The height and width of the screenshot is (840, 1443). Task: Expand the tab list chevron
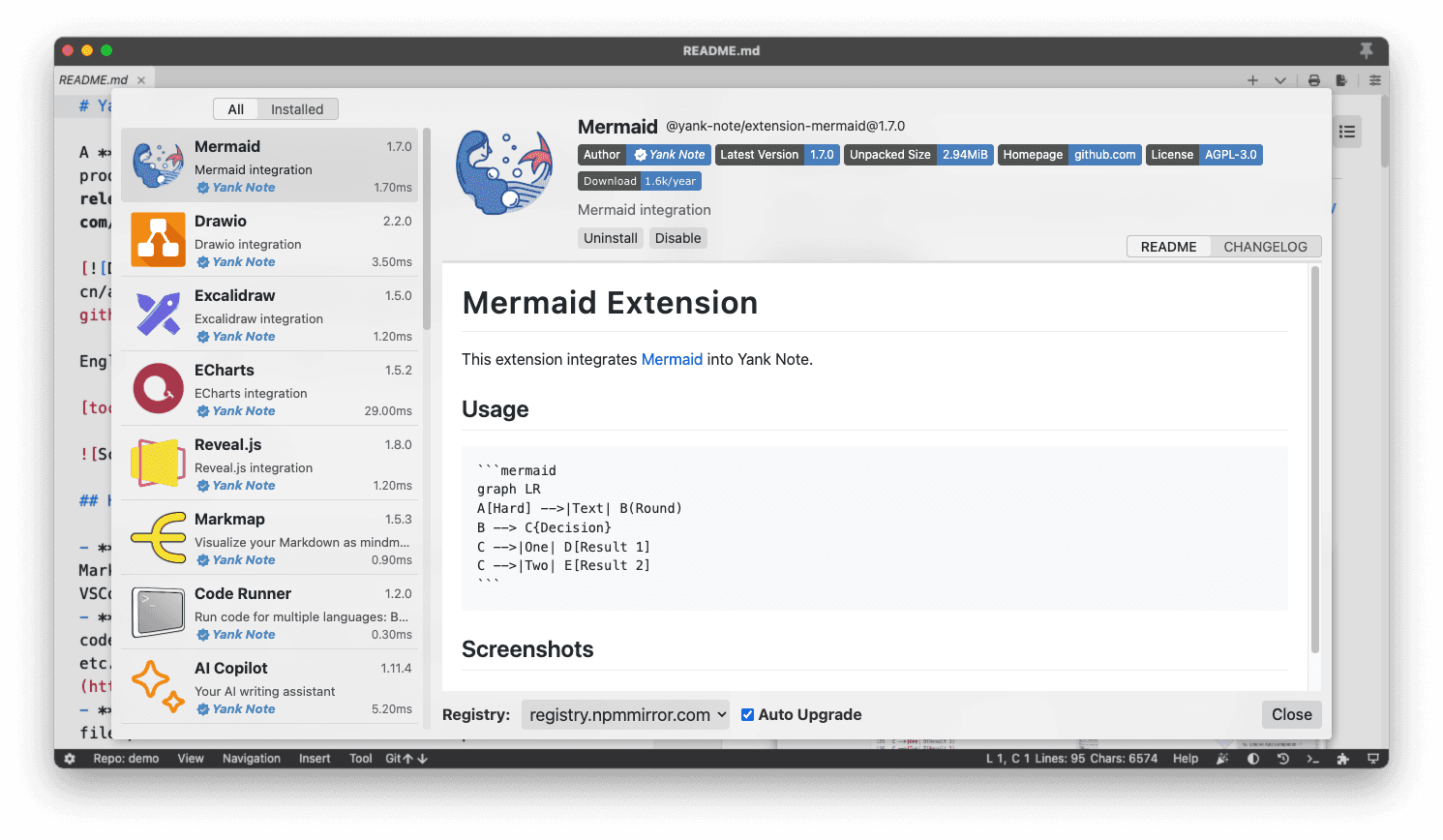tap(1279, 80)
